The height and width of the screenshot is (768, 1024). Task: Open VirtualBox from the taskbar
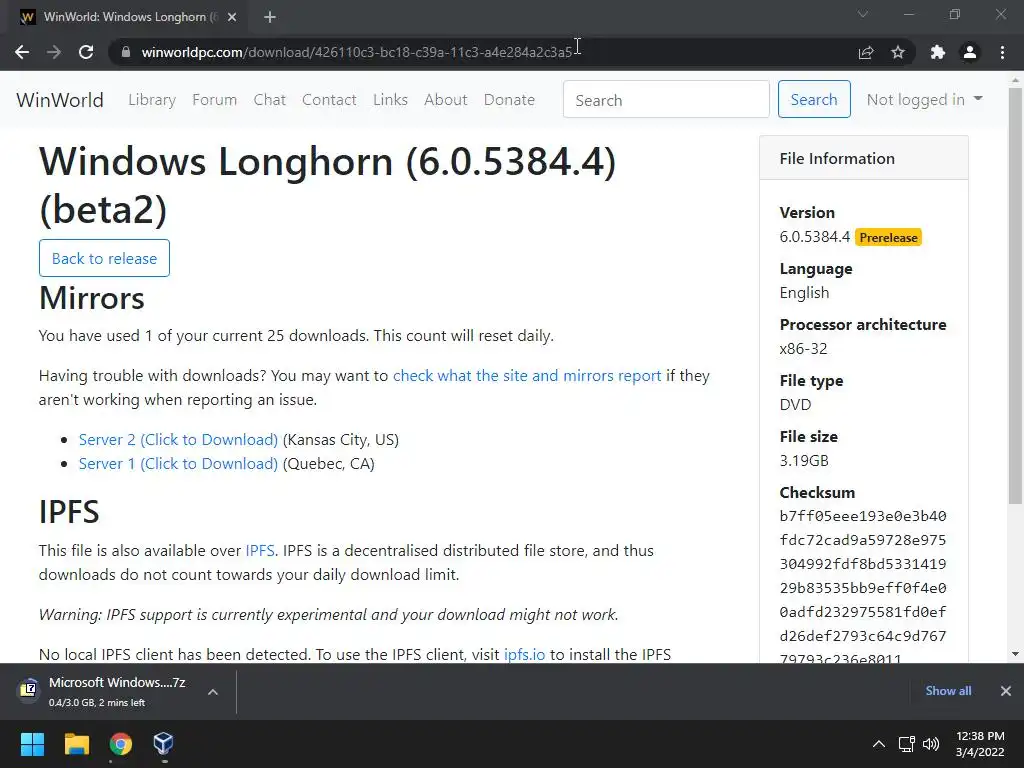(x=163, y=744)
